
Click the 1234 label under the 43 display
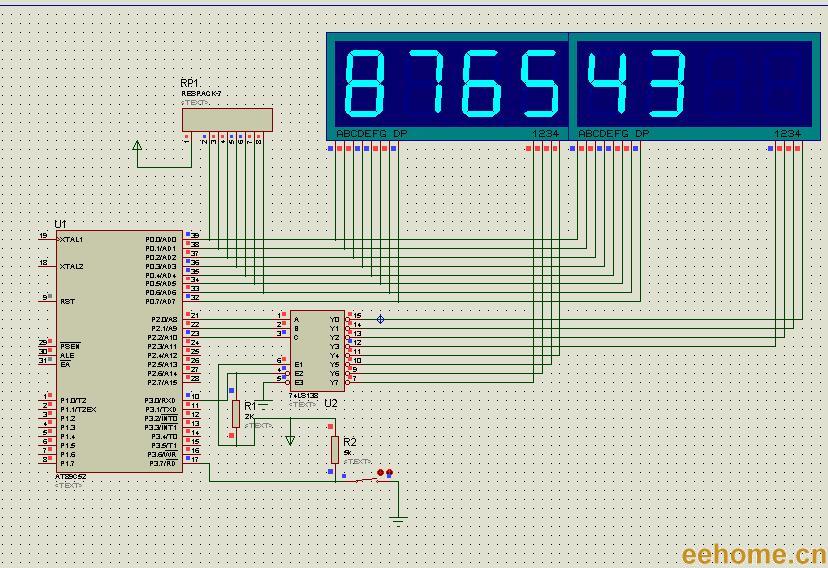787,134
